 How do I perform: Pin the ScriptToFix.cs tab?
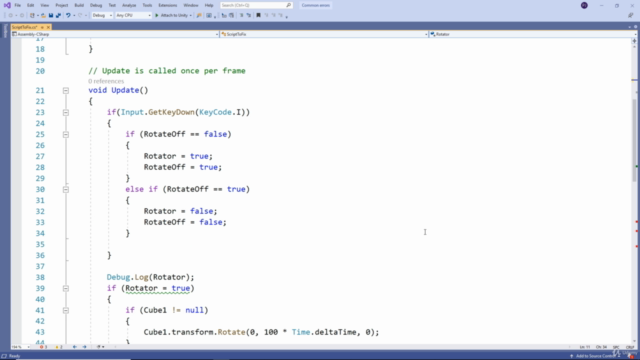(x=42, y=27)
